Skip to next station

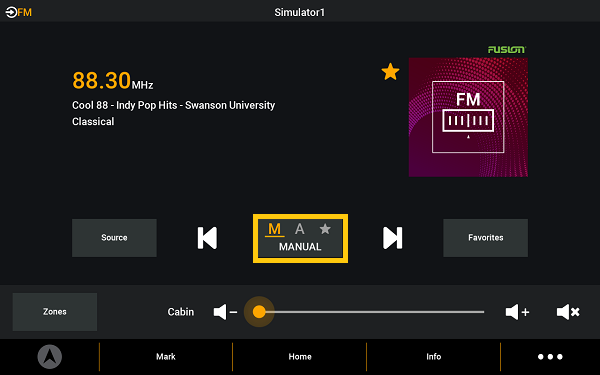coord(393,238)
